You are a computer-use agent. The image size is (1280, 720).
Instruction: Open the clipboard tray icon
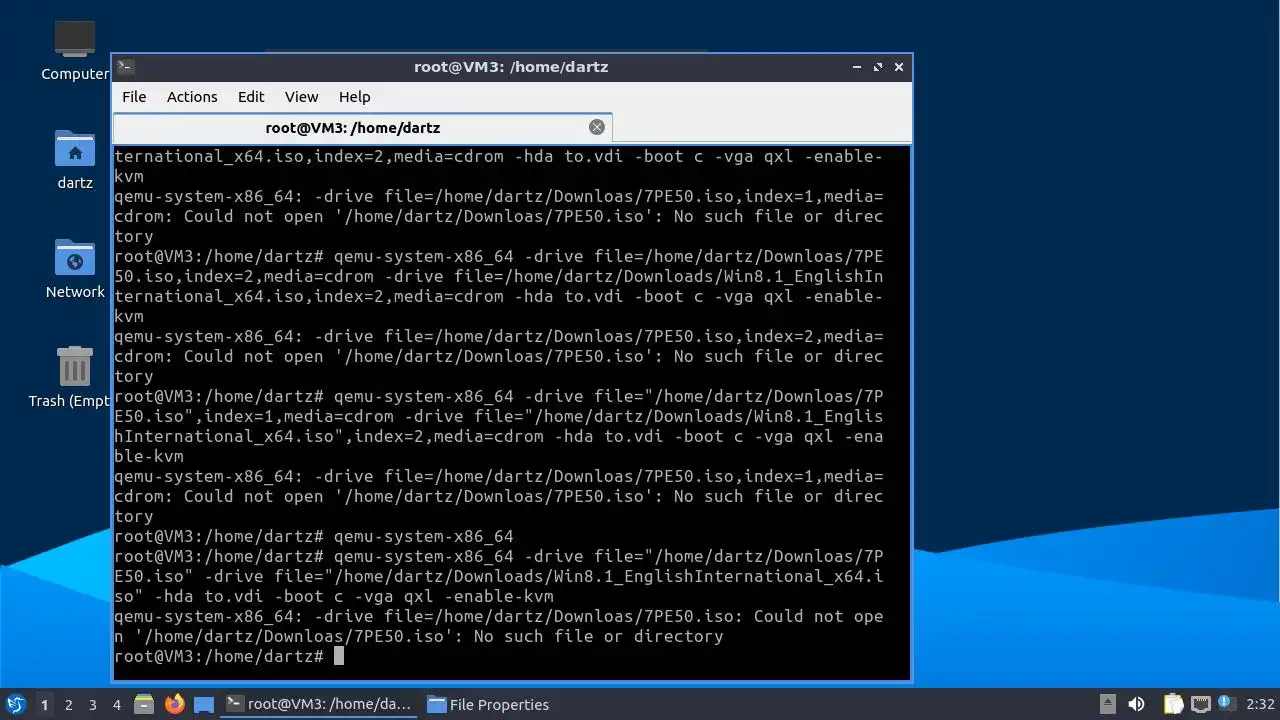[x=1173, y=704]
